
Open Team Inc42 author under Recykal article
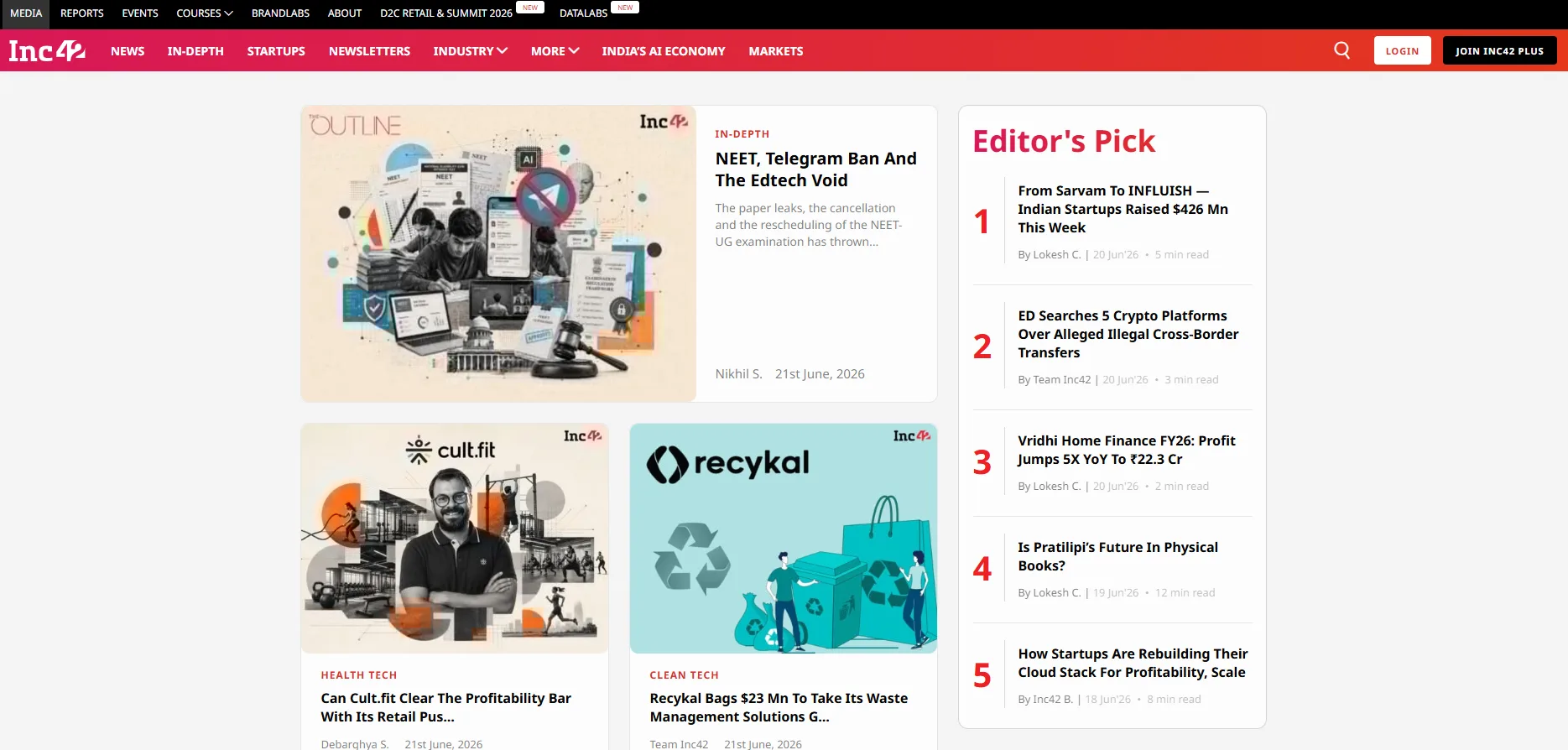680,744
